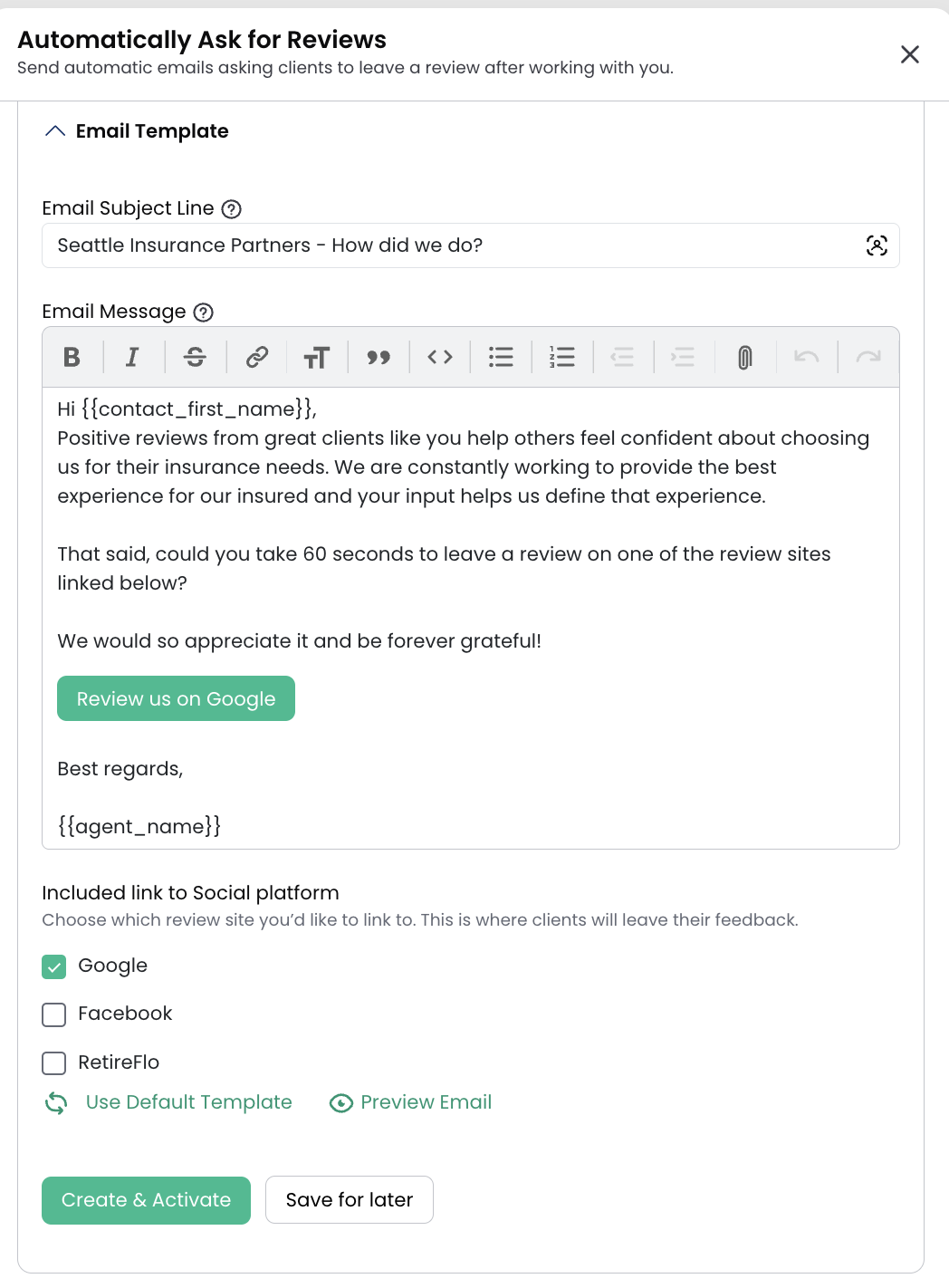Image resolution: width=949 pixels, height=1288 pixels.
Task: Toggle bold formatting in email editor
Action: pyautogui.click(x=72, y=357)
